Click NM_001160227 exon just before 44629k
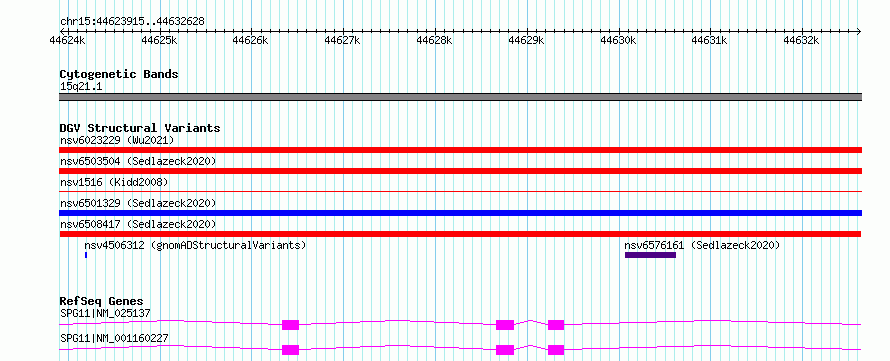The height and width of the screenshot is (361, 890). point(505,350)
